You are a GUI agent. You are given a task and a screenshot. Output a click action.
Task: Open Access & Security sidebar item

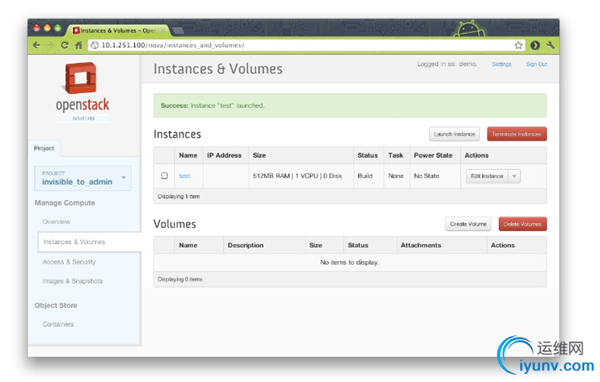click(69, 262)
